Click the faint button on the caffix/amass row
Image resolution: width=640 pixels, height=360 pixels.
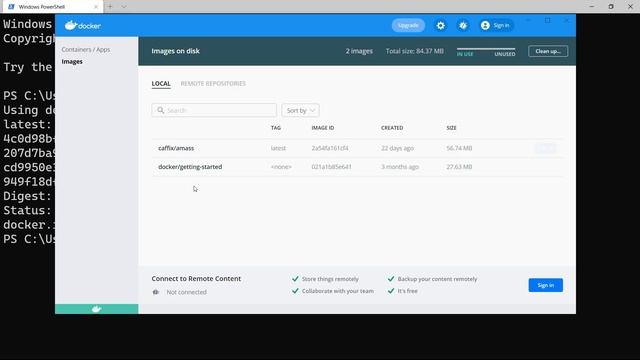(545, 148)
